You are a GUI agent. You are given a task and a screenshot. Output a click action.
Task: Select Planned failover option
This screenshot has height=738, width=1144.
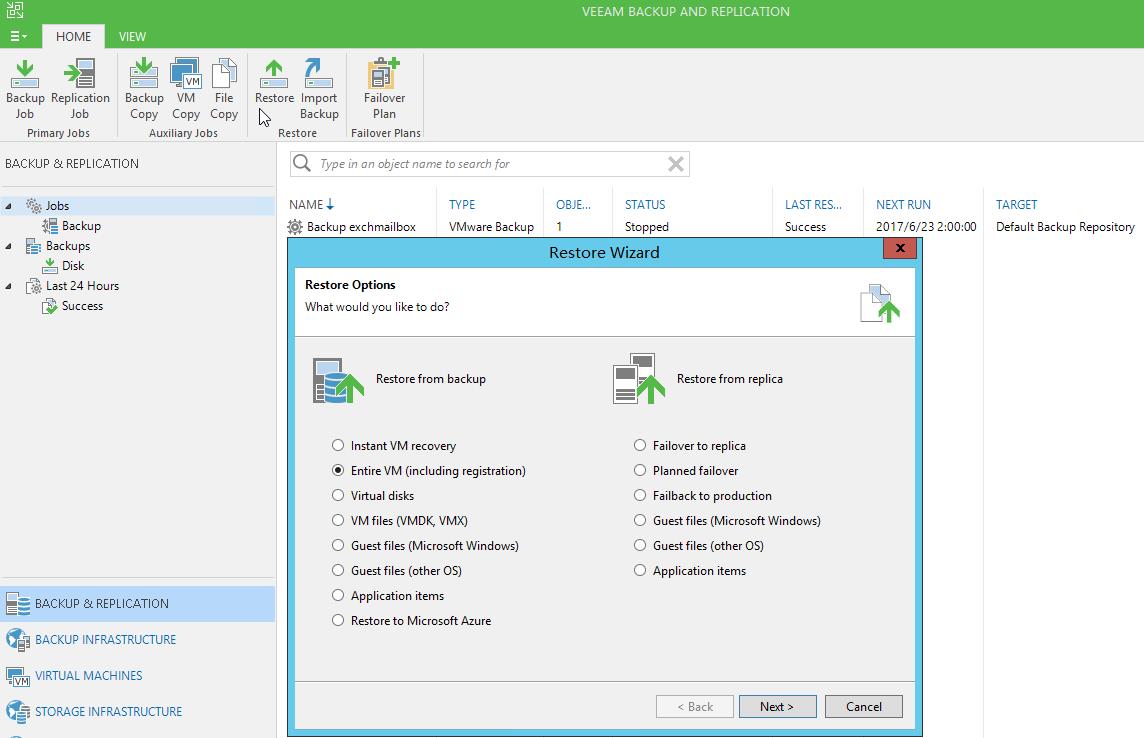[x=640, y=470]
